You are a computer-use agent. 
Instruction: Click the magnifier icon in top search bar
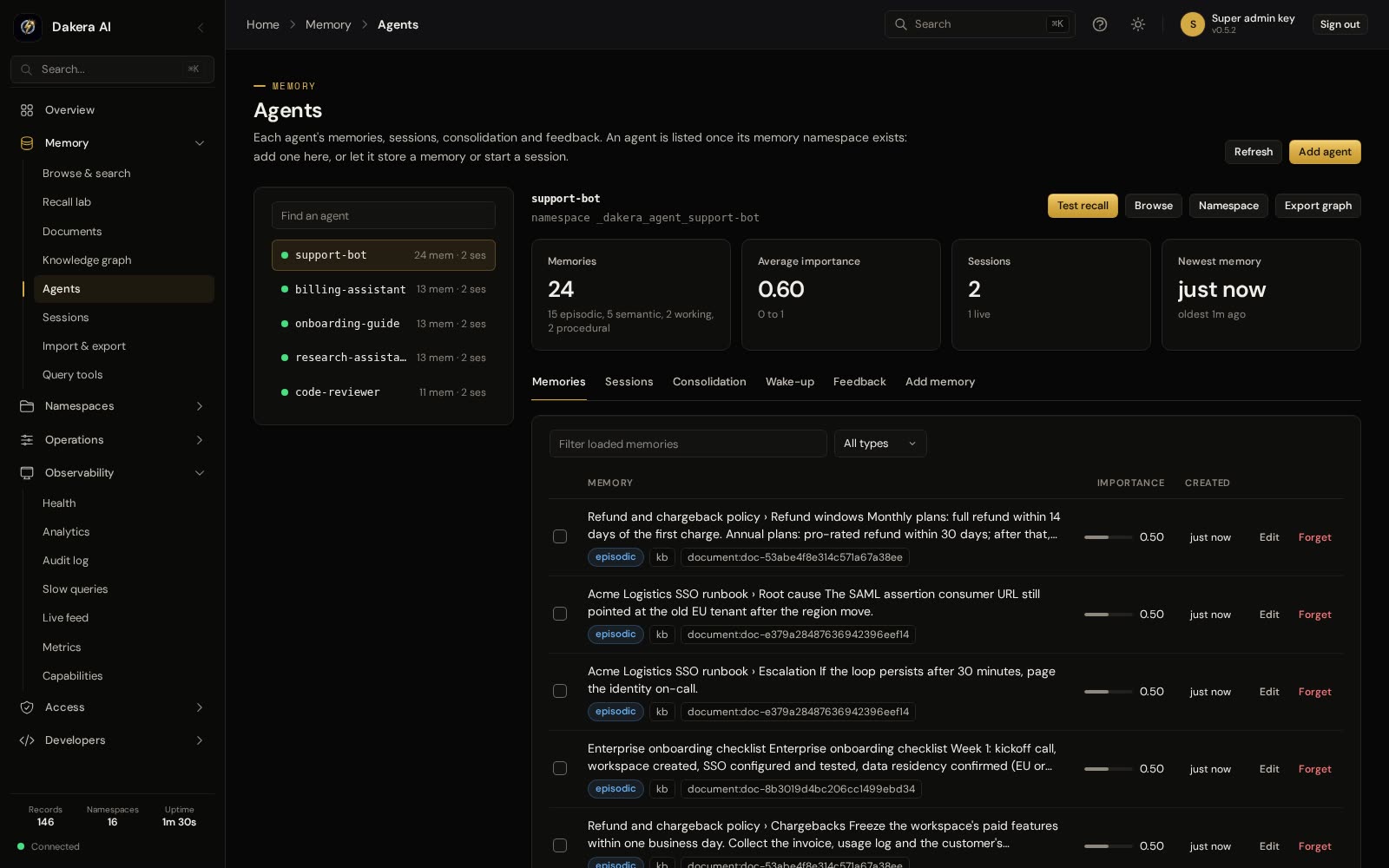point(901,24)
